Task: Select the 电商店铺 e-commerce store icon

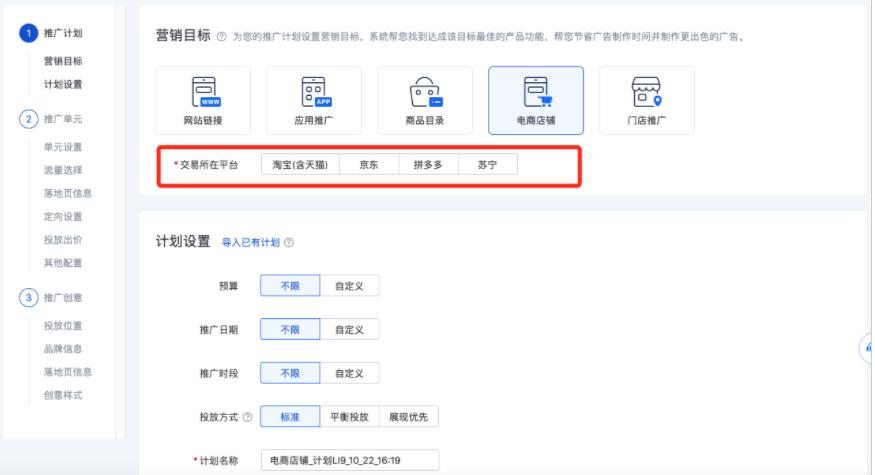Action: (x=535, y=100)
